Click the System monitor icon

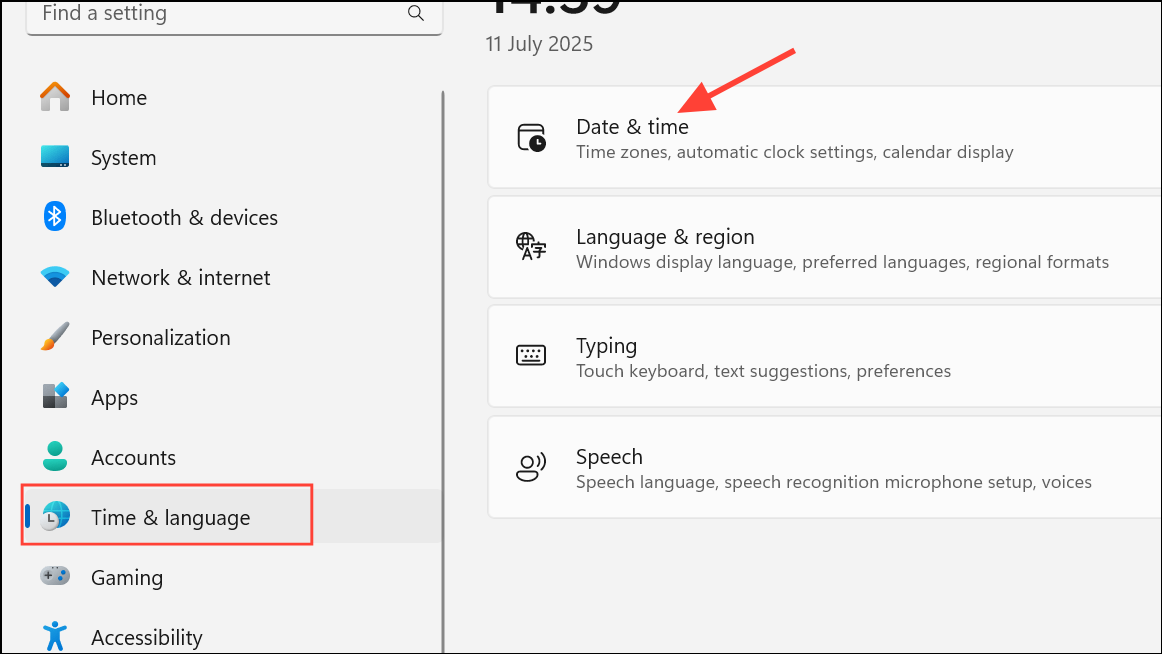pos(55,157)
